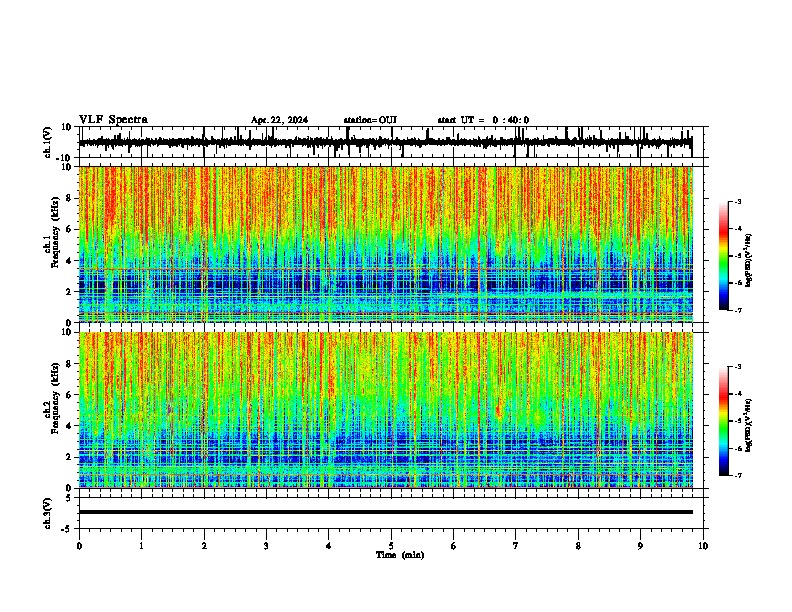Viewport: 792px width, 612px height.
Task: Click the ch.3 flat black trace line
Action: (385, 512)
